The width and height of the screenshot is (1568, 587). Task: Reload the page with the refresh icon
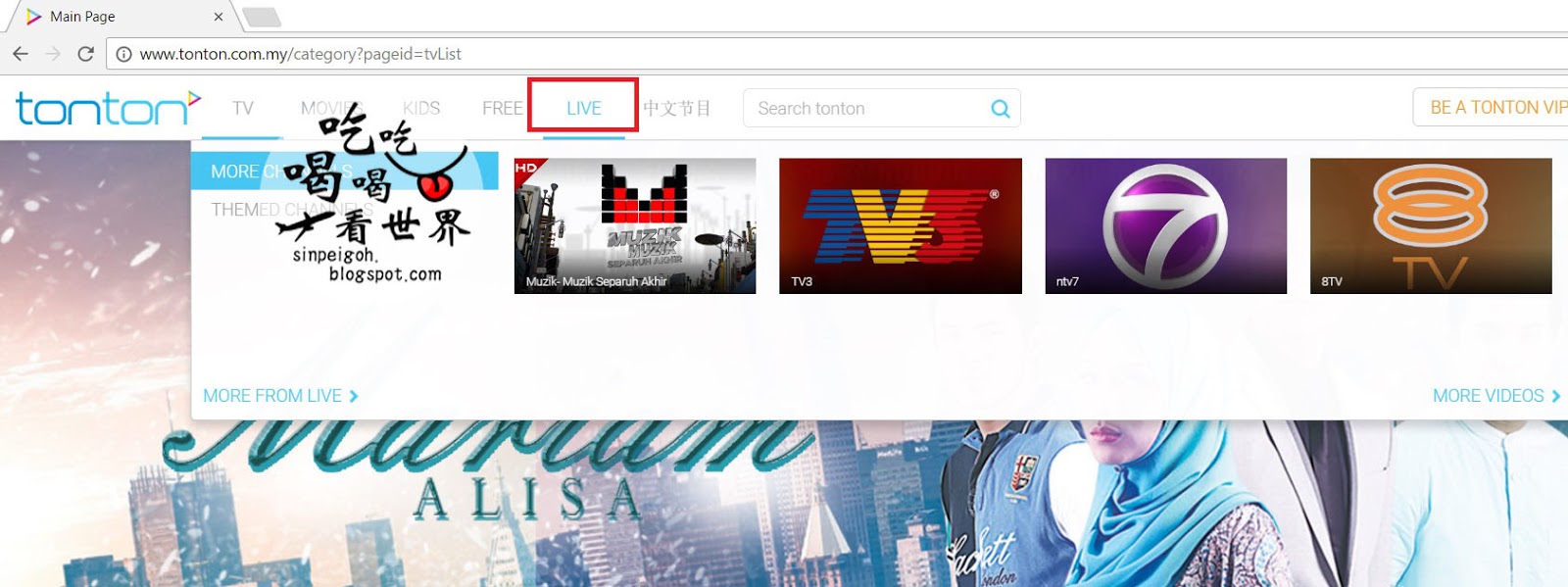coord(86,54)
